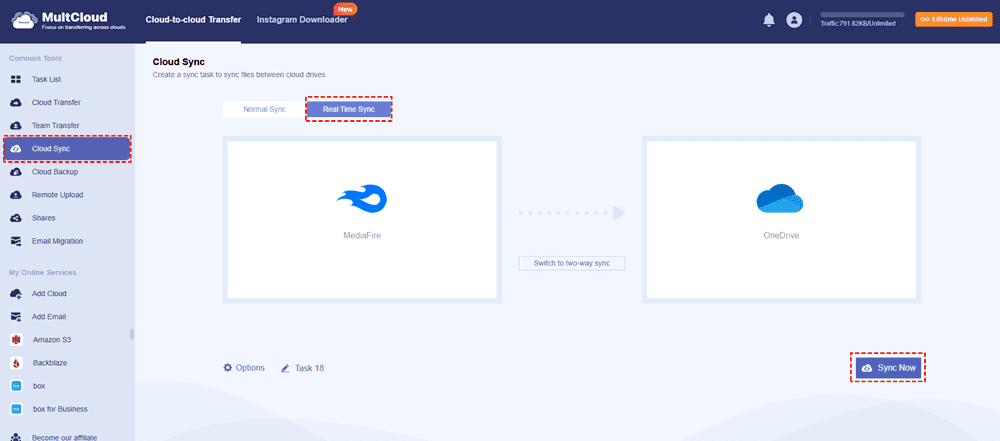Click the Cloud Backup sidebar icon
This screenshot has width=1000, height=441.
click(16, 172)
